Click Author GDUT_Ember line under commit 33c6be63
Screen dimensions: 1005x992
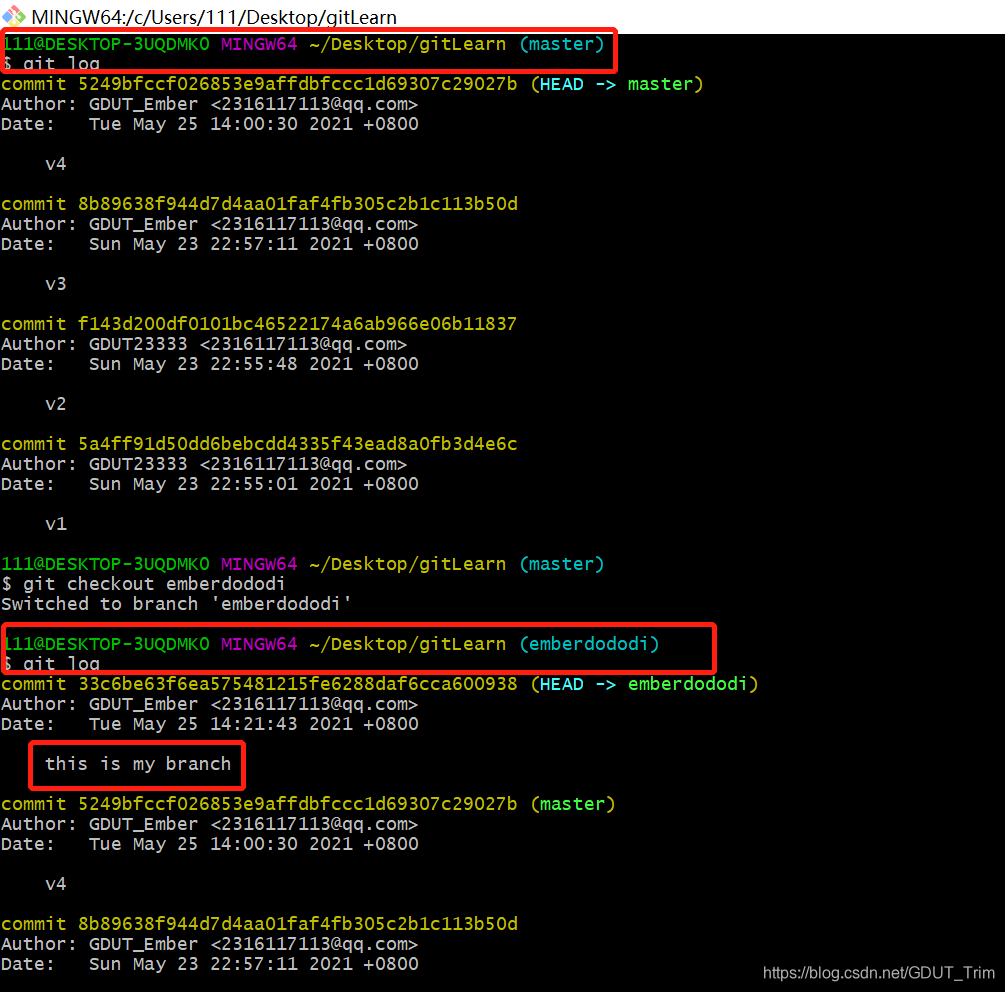coord(210,704)
